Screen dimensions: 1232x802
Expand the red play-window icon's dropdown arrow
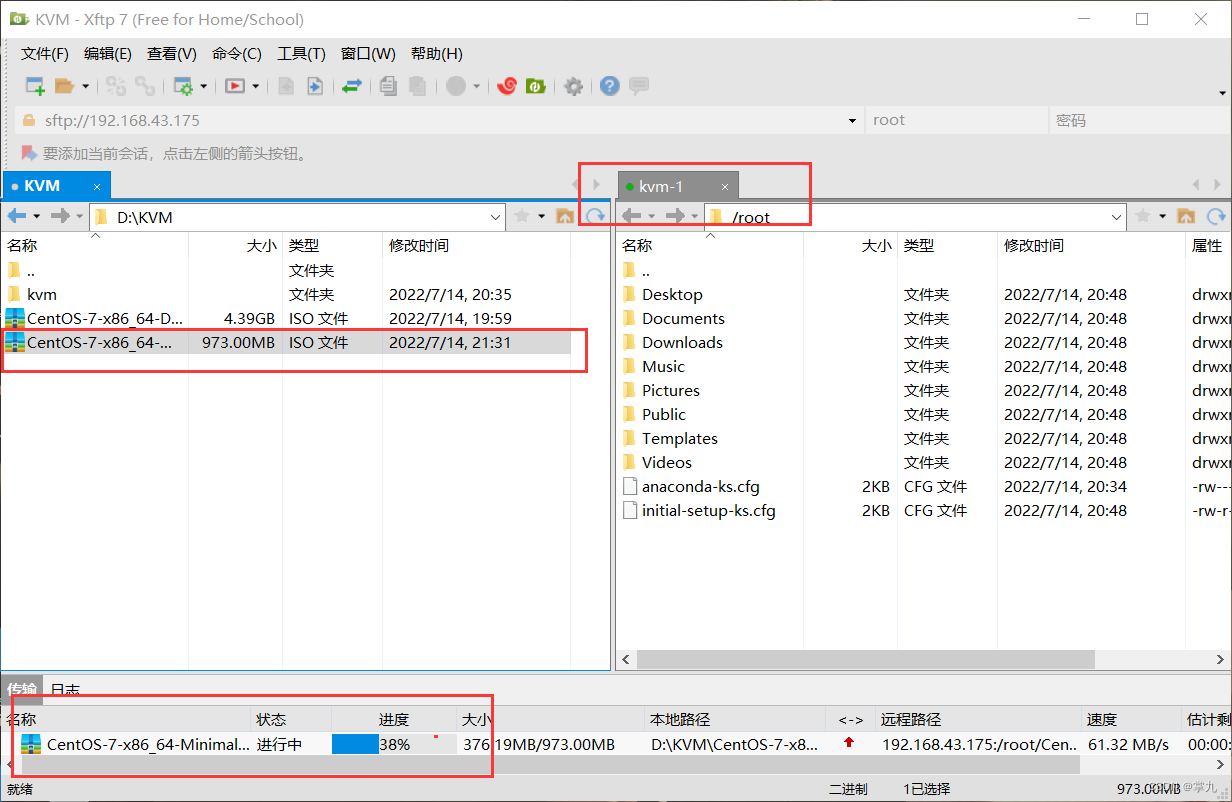pyautogui.click(x=256, y=87)
